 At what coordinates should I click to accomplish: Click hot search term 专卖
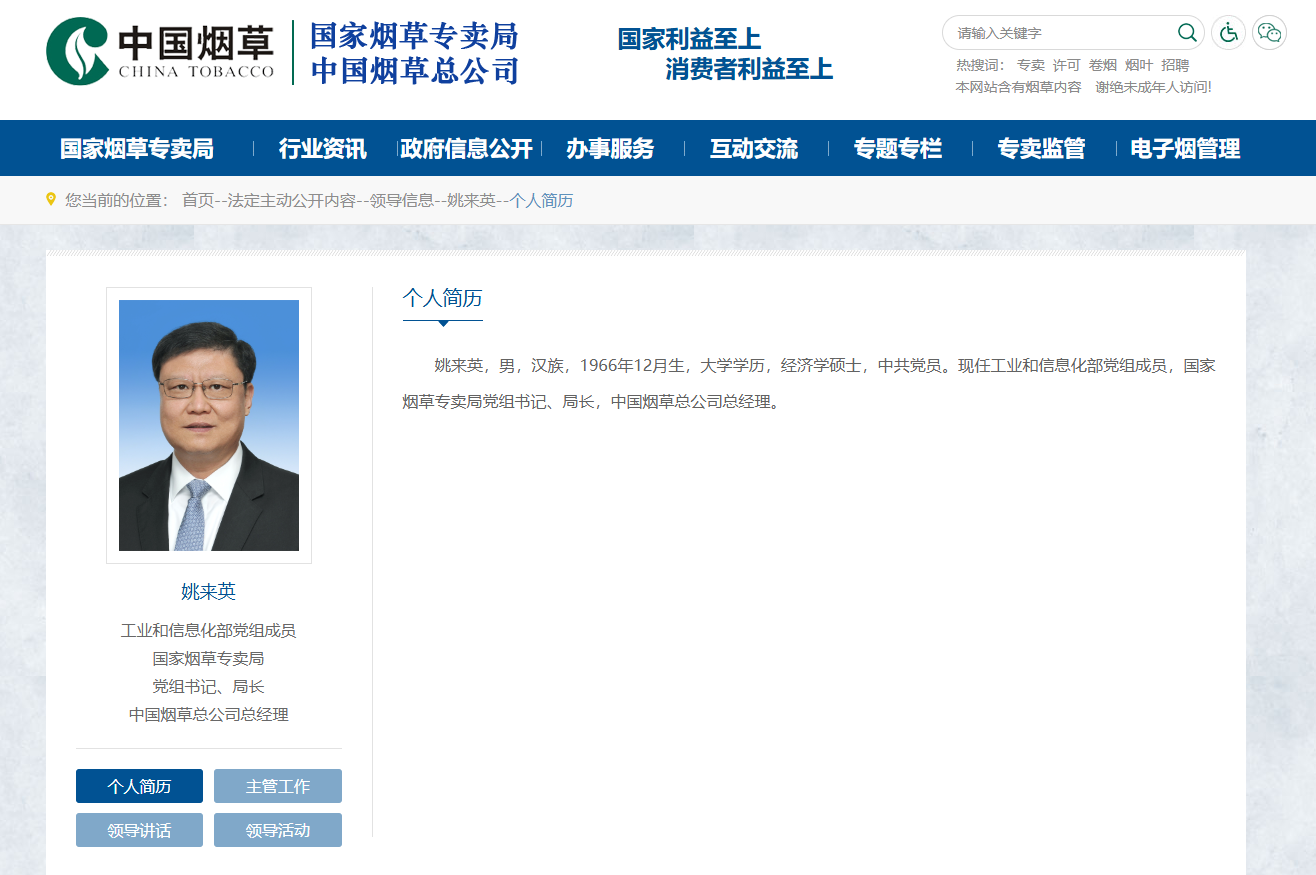tap(1031, 65)
